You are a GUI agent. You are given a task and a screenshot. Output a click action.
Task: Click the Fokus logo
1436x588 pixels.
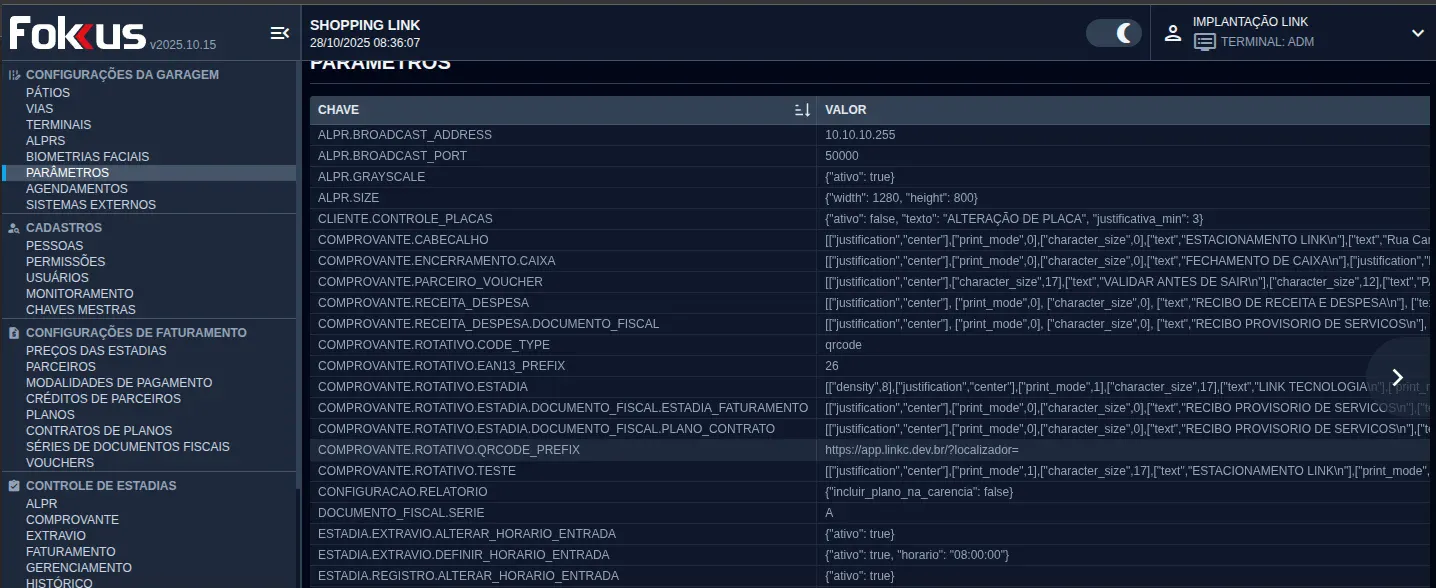pyautogui.click(x=78, y=33)
